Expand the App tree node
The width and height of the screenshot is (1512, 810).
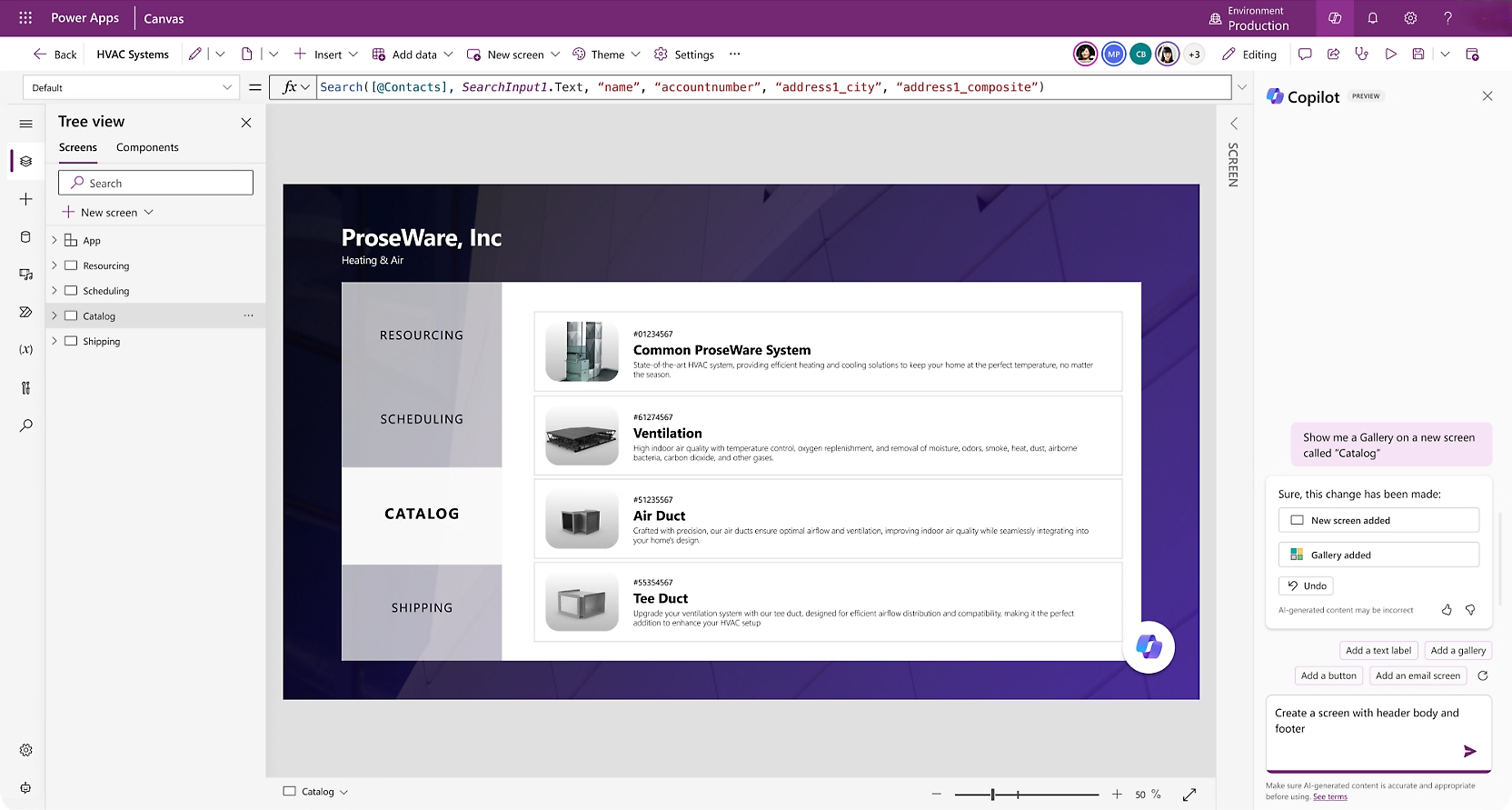point(55,240)
